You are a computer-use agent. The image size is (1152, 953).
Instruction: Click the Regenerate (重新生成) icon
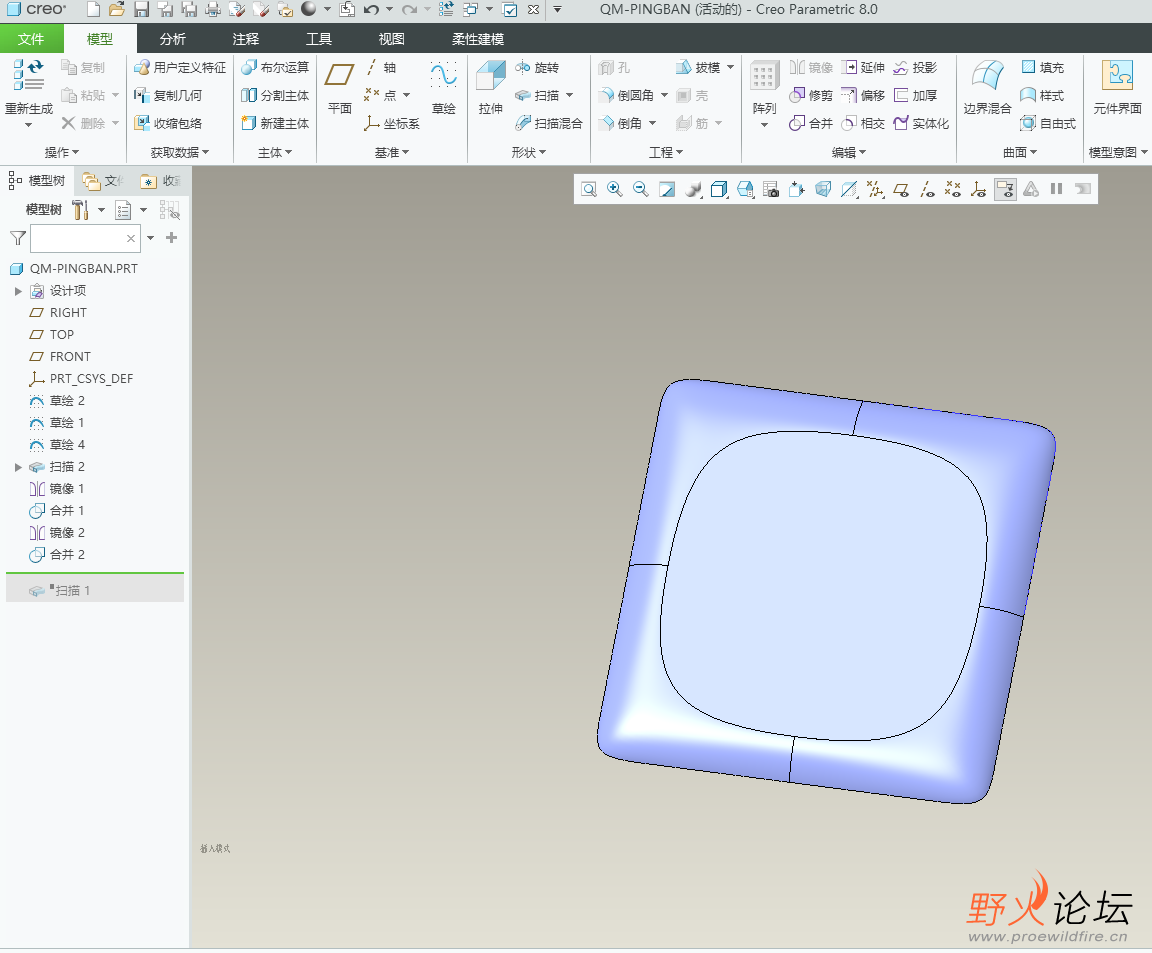(x=29, y=74)
